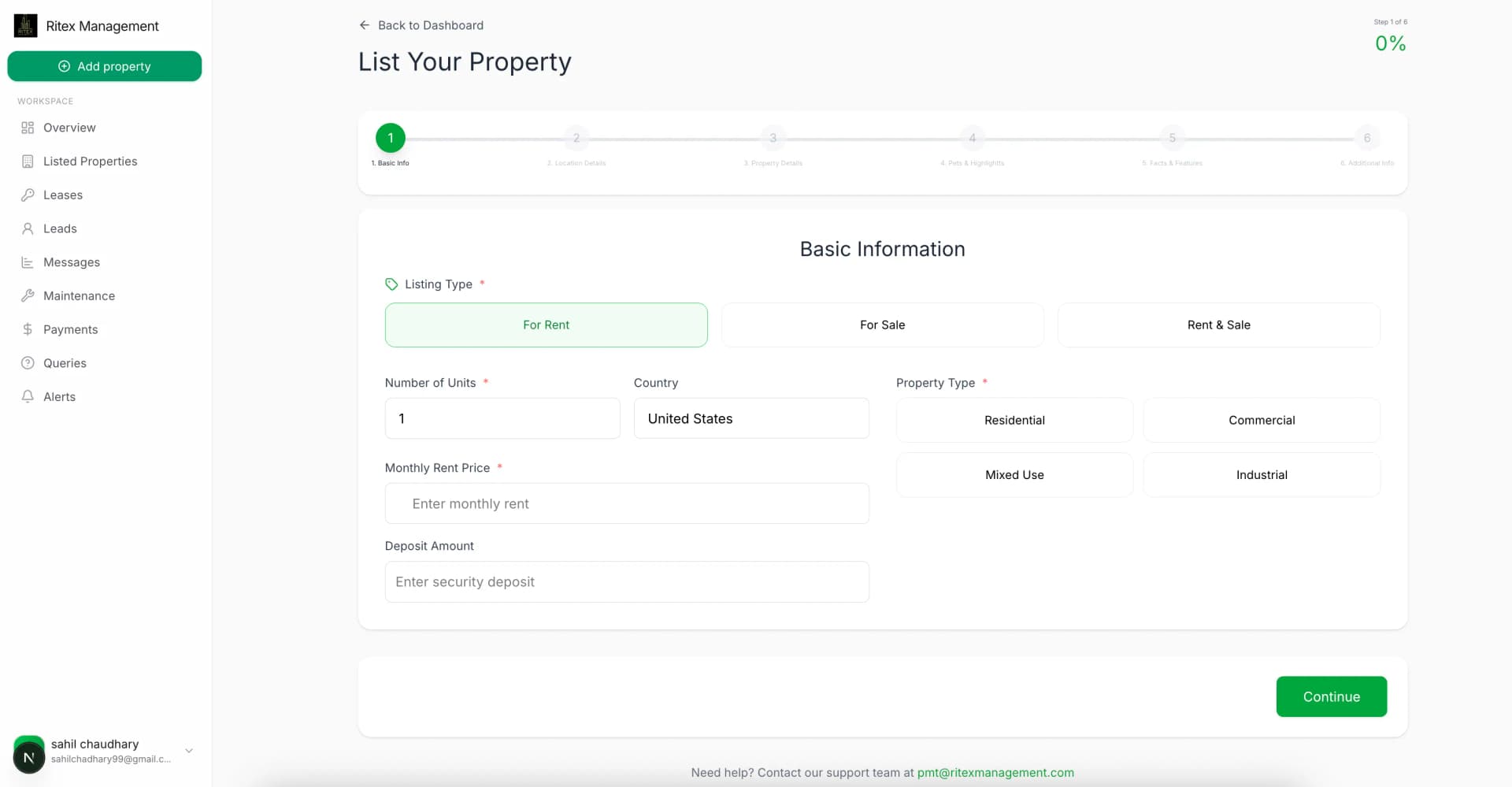
Task: Click step 3 Property Details circle
Action: tap(773, 138)
